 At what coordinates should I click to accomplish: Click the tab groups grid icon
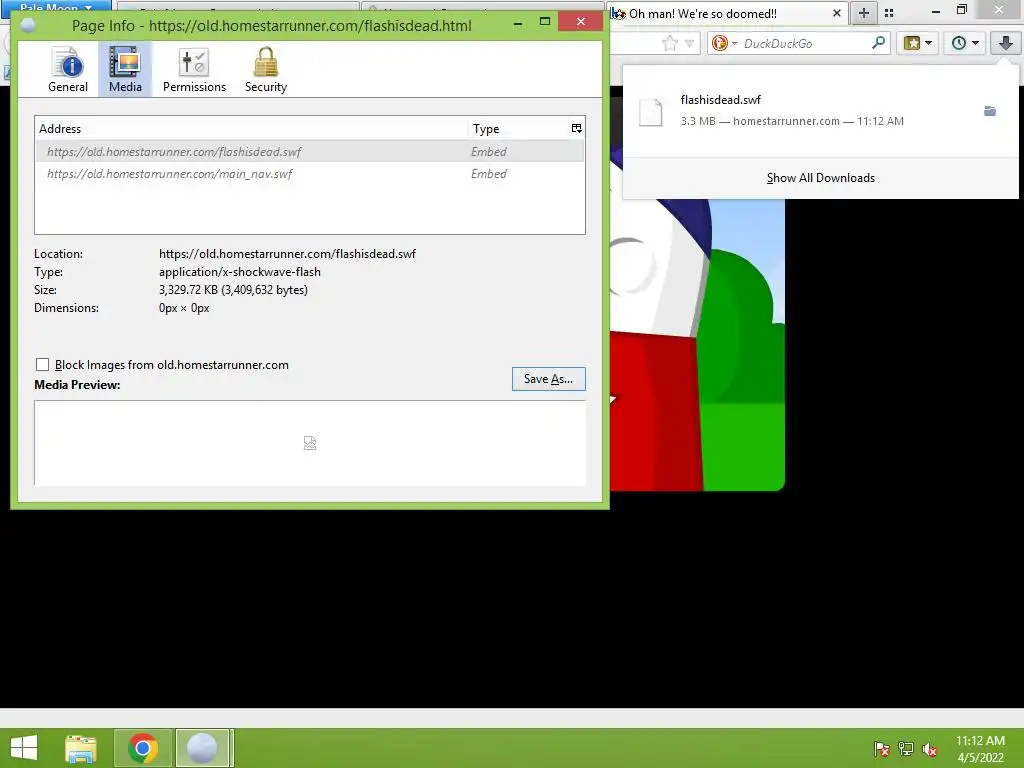pyautogui.click(x=889, y=13)
